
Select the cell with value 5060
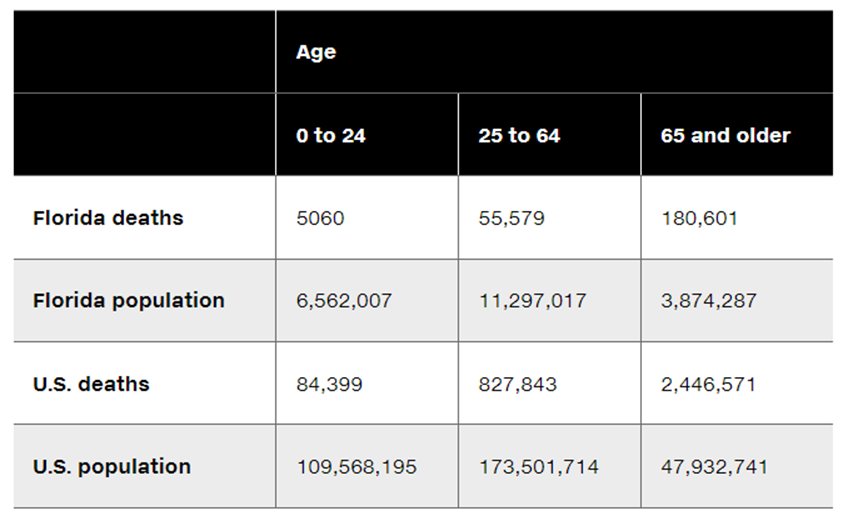[367, 218]
